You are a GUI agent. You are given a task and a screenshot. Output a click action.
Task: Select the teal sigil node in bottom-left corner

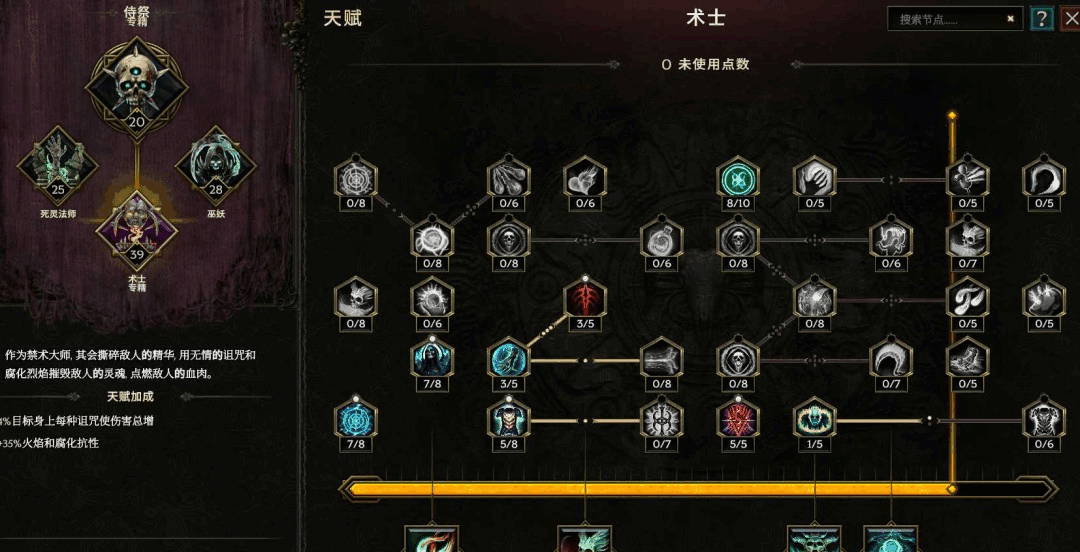[x=355, y=420]
